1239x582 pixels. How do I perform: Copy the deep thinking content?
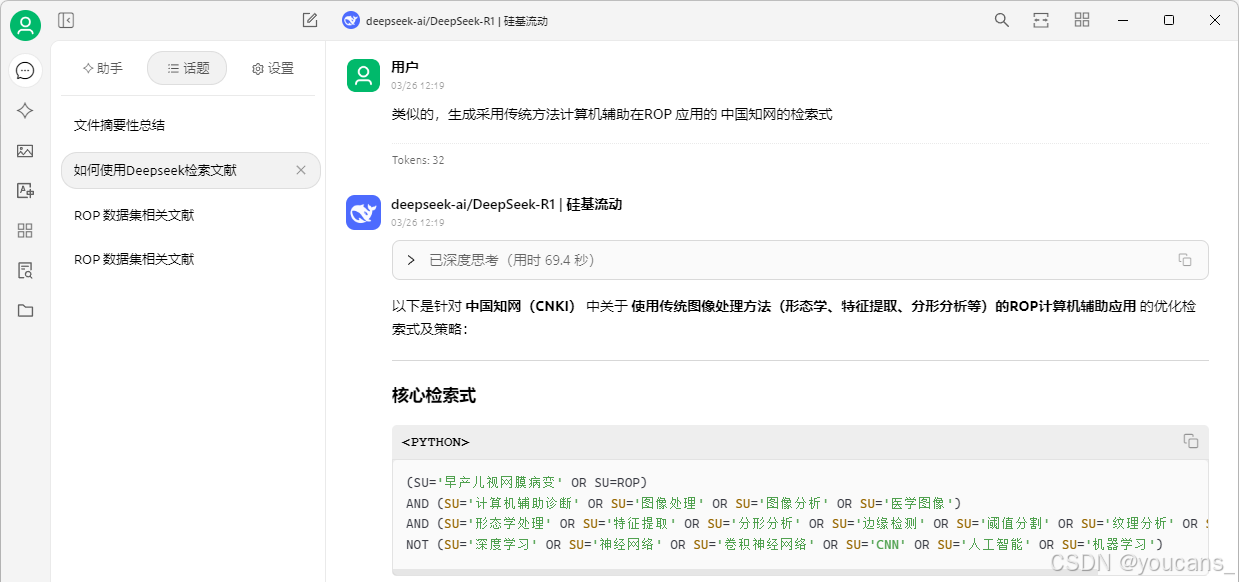coord(1185,260)
